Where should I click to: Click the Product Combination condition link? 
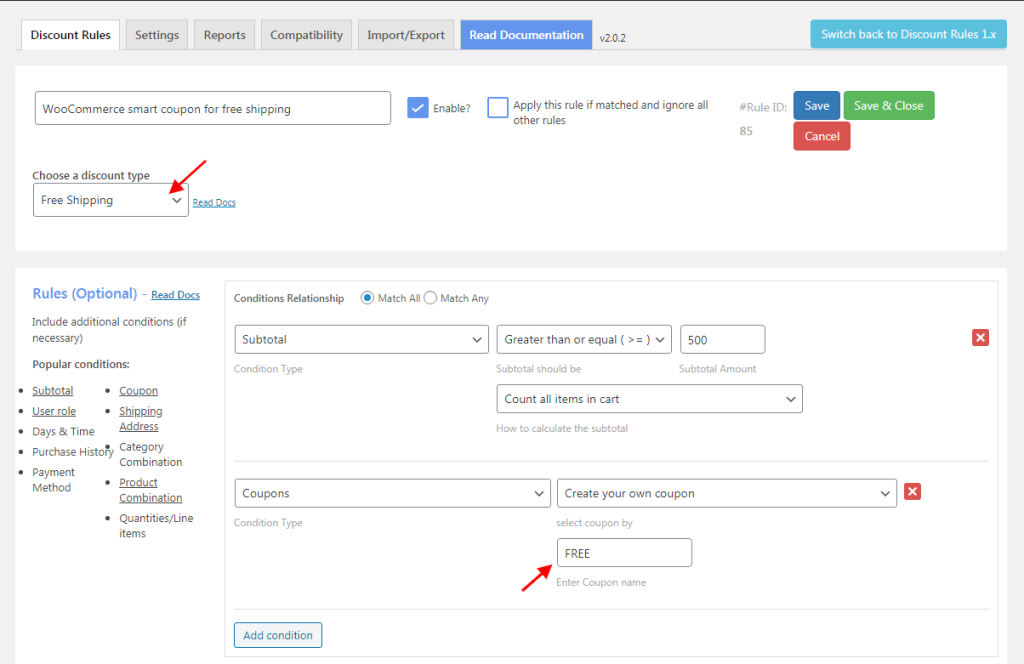[x=151, y=490]
